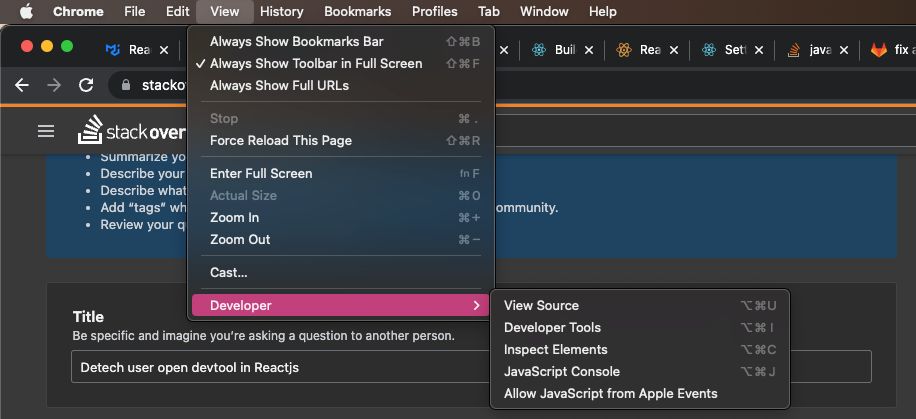This screenshot has height=419, width=916.
Task: Open the Edit menu
Action: pyautogui.click(x=177, y=11)
